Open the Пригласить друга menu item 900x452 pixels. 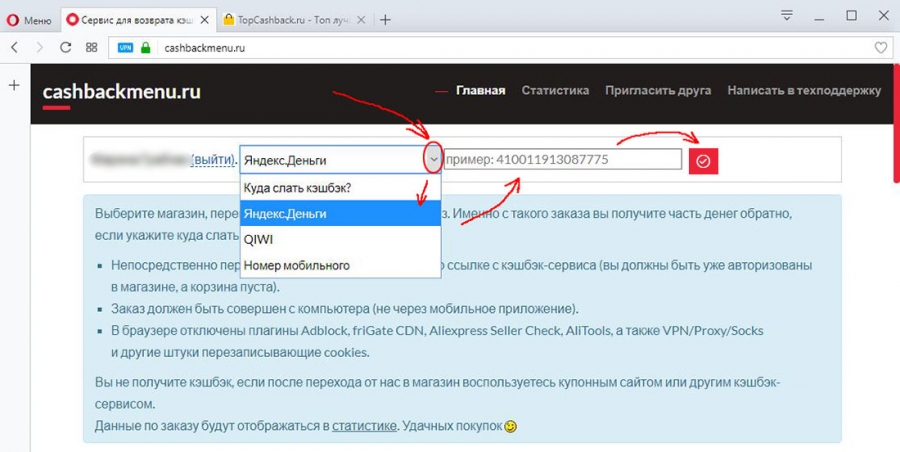658,91
